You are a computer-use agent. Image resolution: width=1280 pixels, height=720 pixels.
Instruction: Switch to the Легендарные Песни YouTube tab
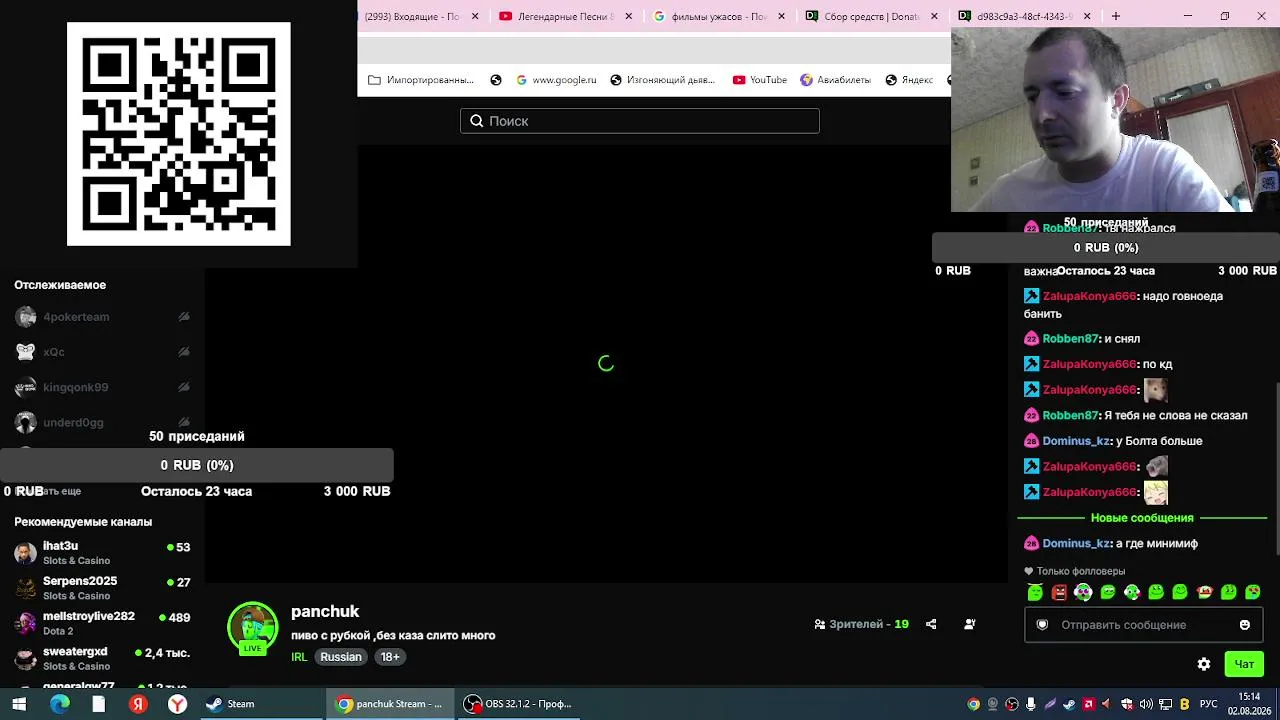click(566, 16)
